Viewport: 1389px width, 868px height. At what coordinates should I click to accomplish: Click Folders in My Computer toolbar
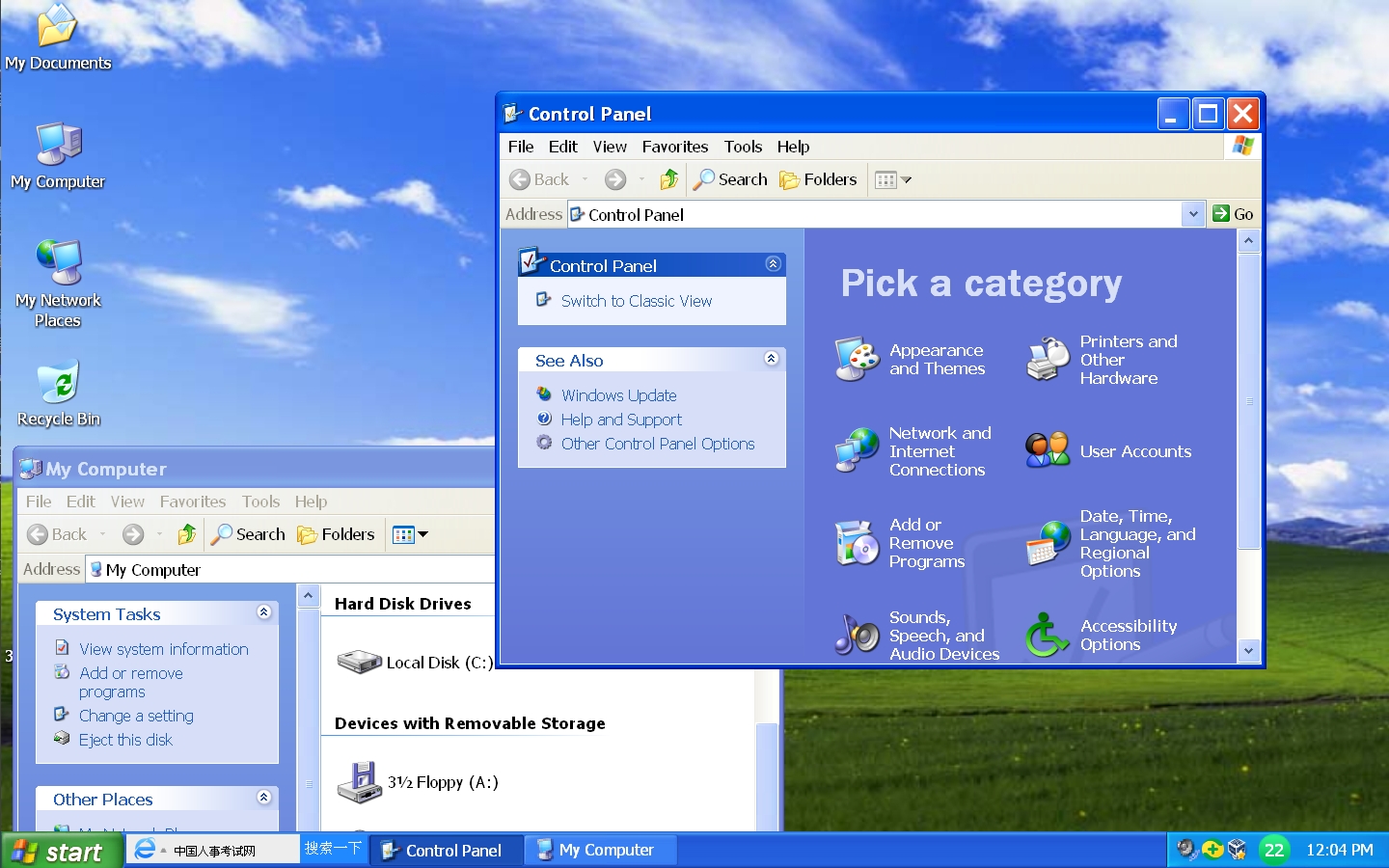click(x=336, y=534)
